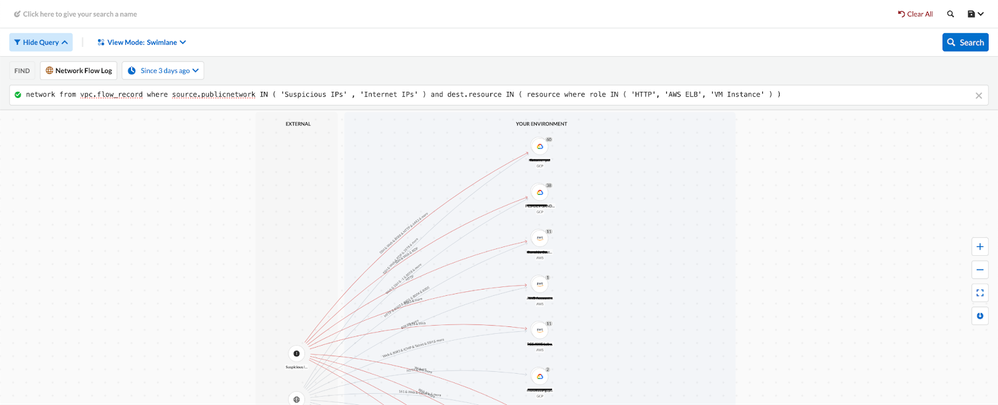The width and height of the screenshot is (998, 405).
Task: Open saved searches via magnifier icon
Action: 951,13
